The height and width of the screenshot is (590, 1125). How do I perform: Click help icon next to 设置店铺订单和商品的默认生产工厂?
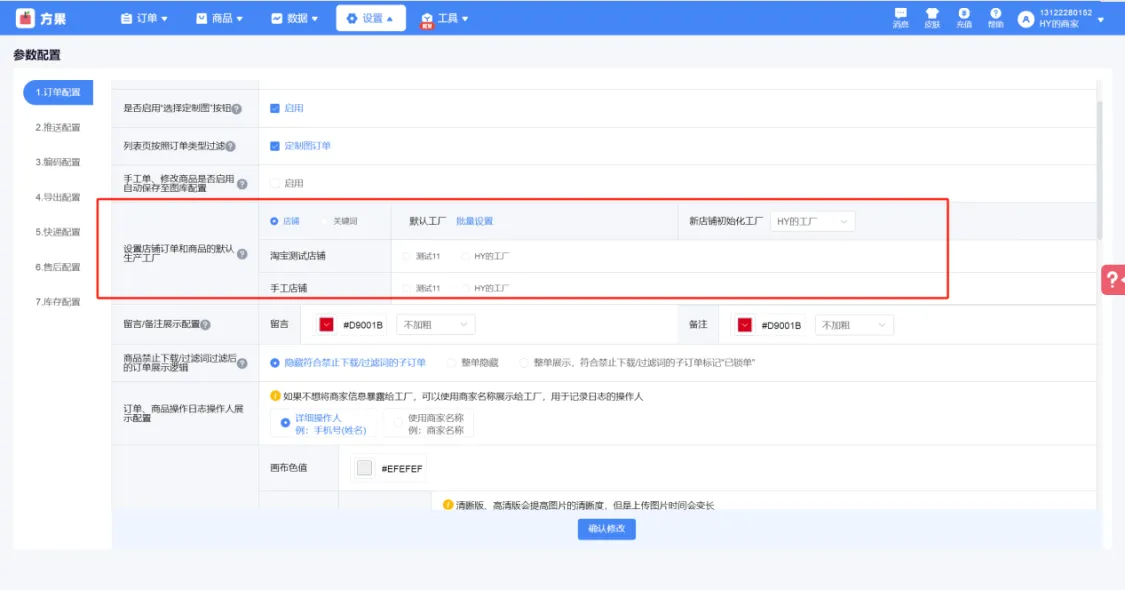tap(242, 255)
